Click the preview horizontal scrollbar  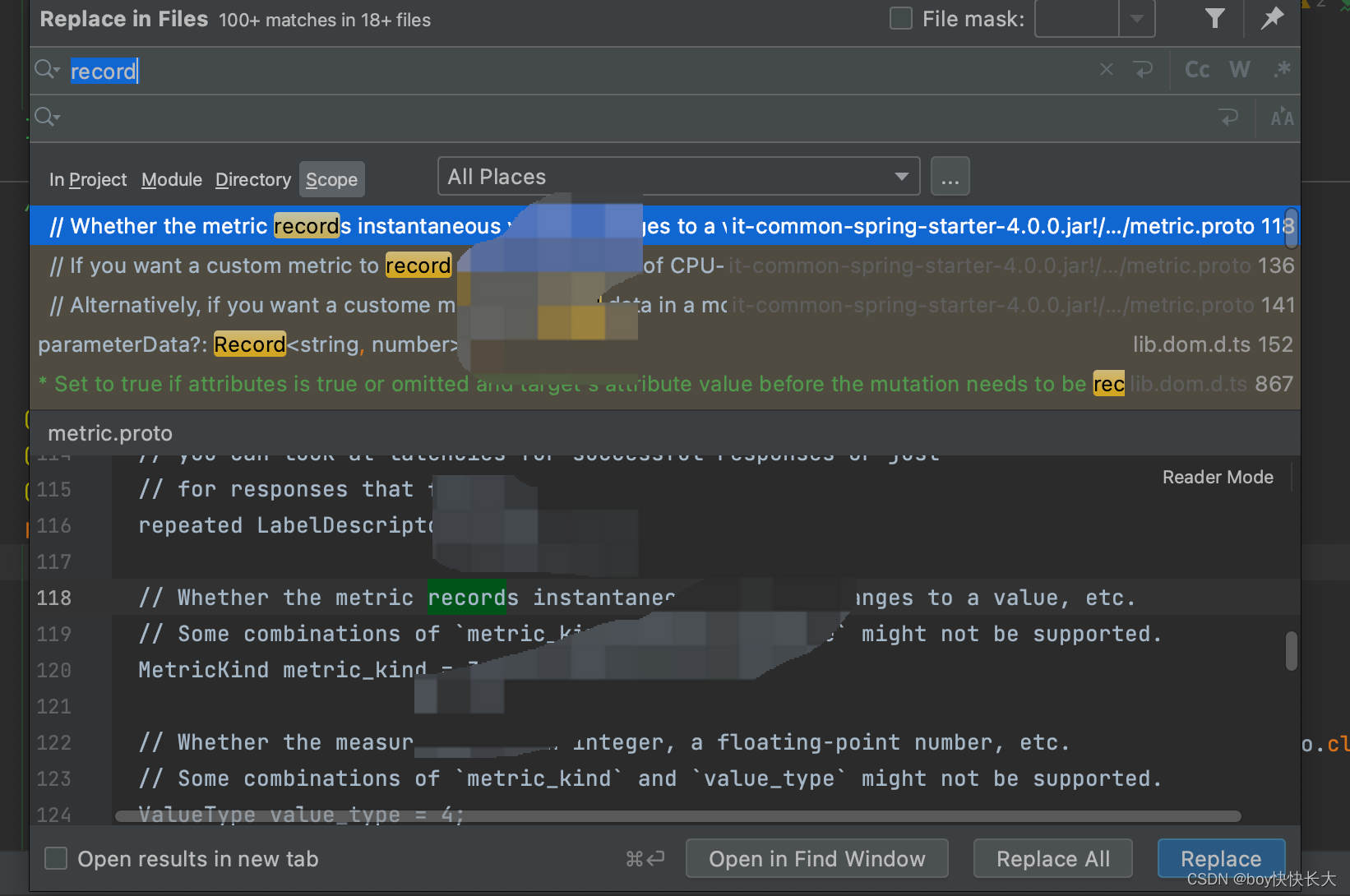tap(678, 816)
